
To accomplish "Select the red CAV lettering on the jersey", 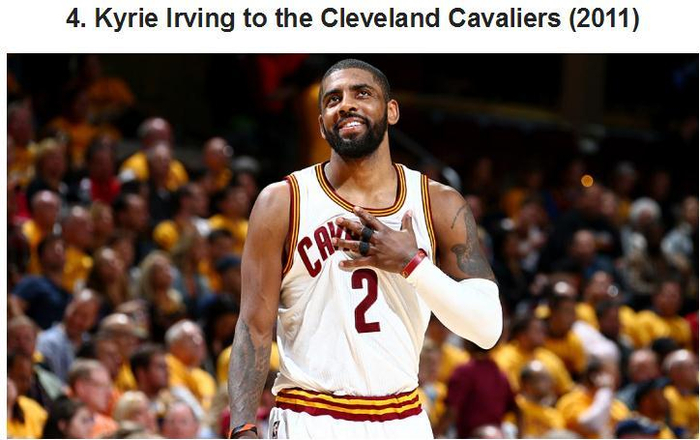I will (x=319, y=249).
